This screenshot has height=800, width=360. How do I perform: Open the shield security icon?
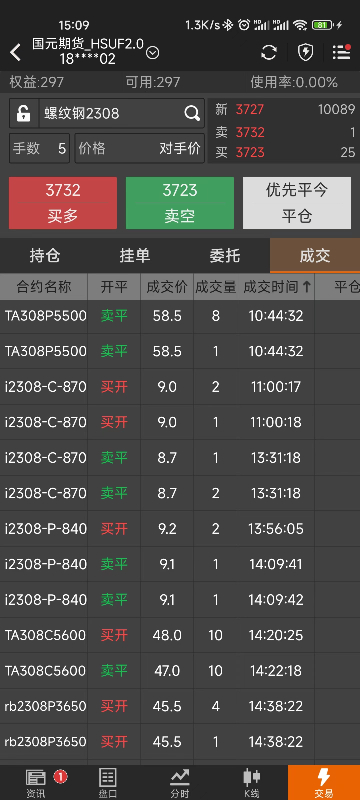(305, 52)
